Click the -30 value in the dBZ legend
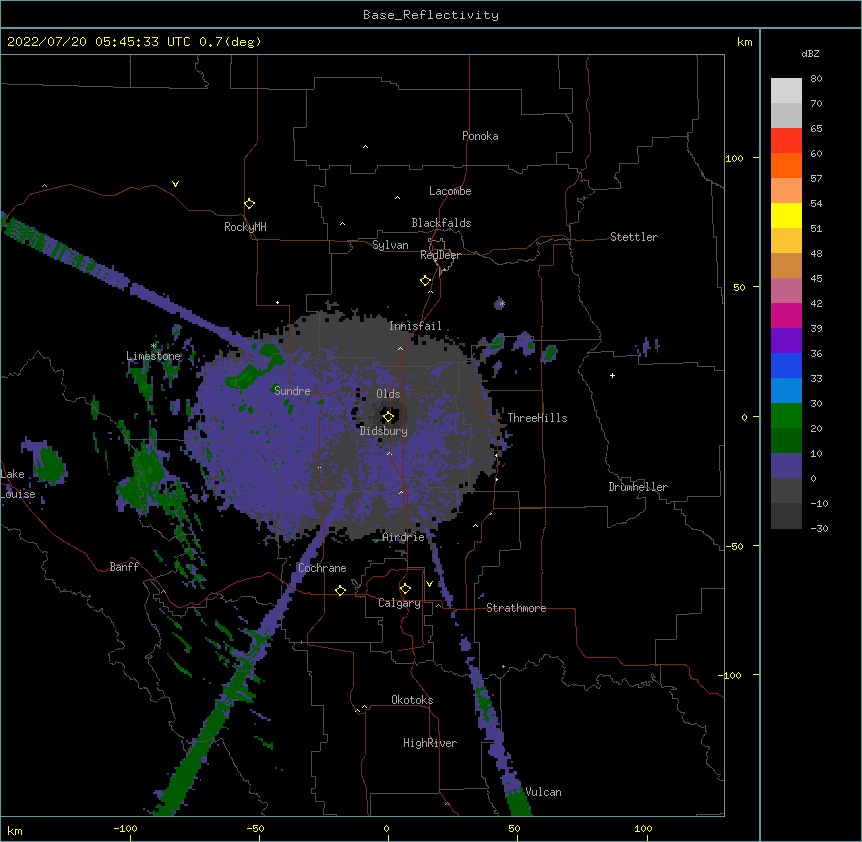Viewport: 862px width, 842px height. (x=819, y=528)
